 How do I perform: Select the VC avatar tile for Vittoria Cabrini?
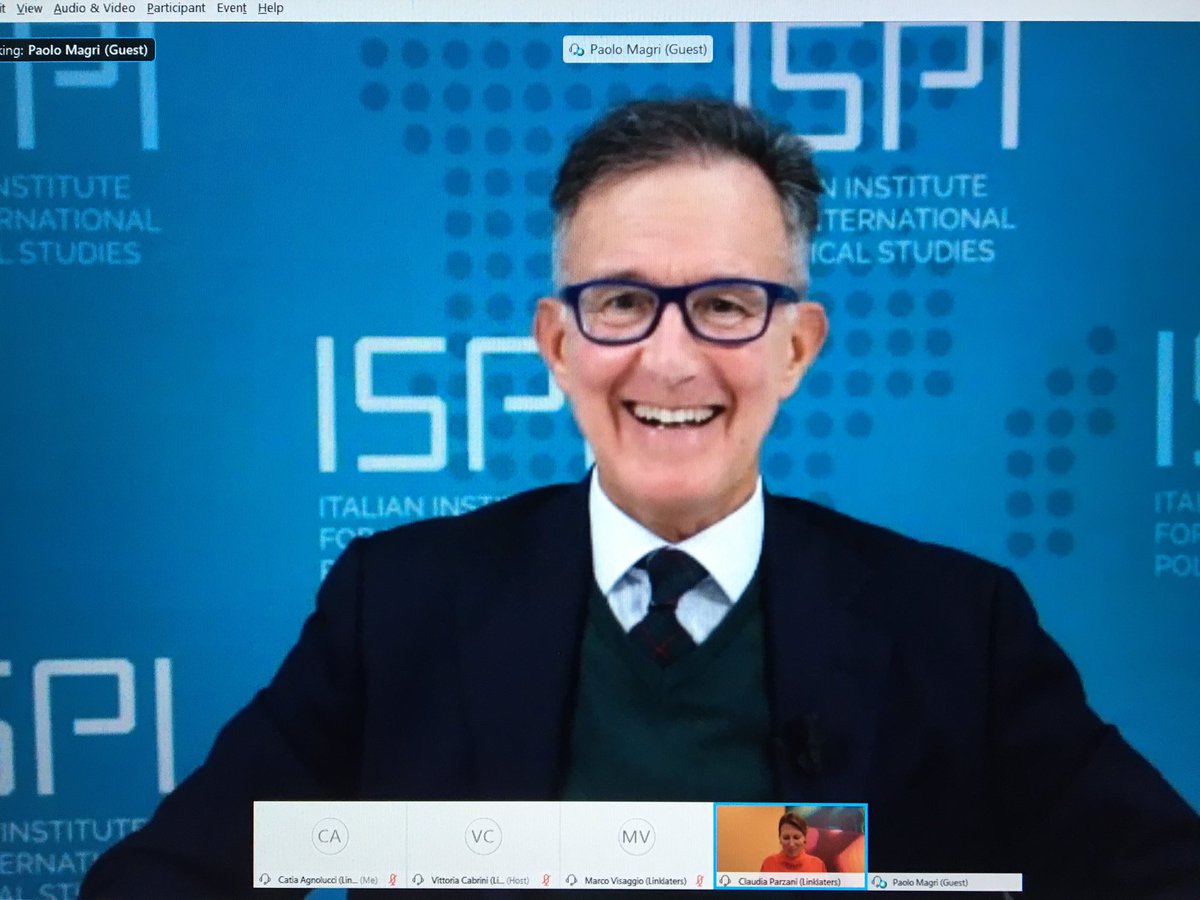483,835
